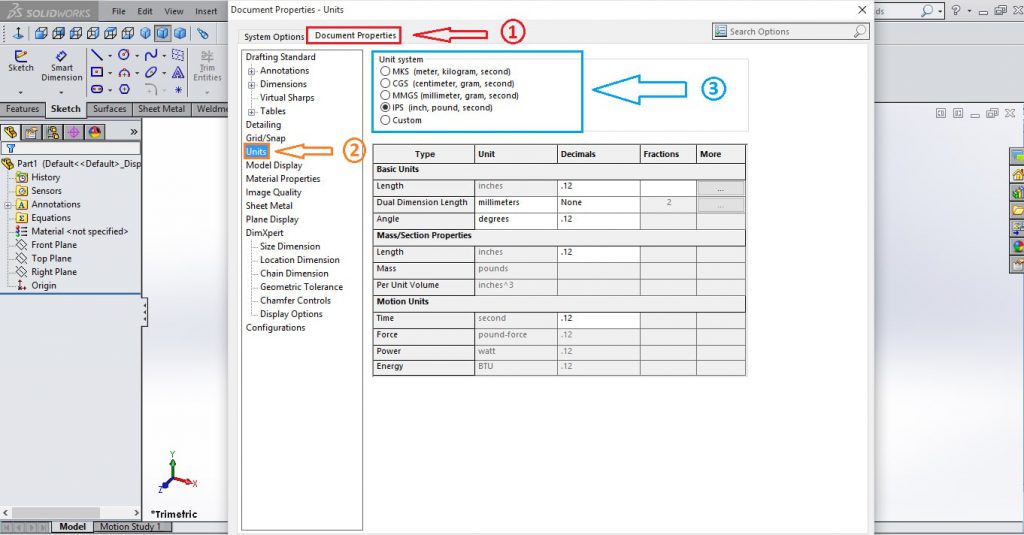Viewport: 1024px width, 535px height.
Task: Open the DisplayManager tab icon
Action: pos(95,133)
